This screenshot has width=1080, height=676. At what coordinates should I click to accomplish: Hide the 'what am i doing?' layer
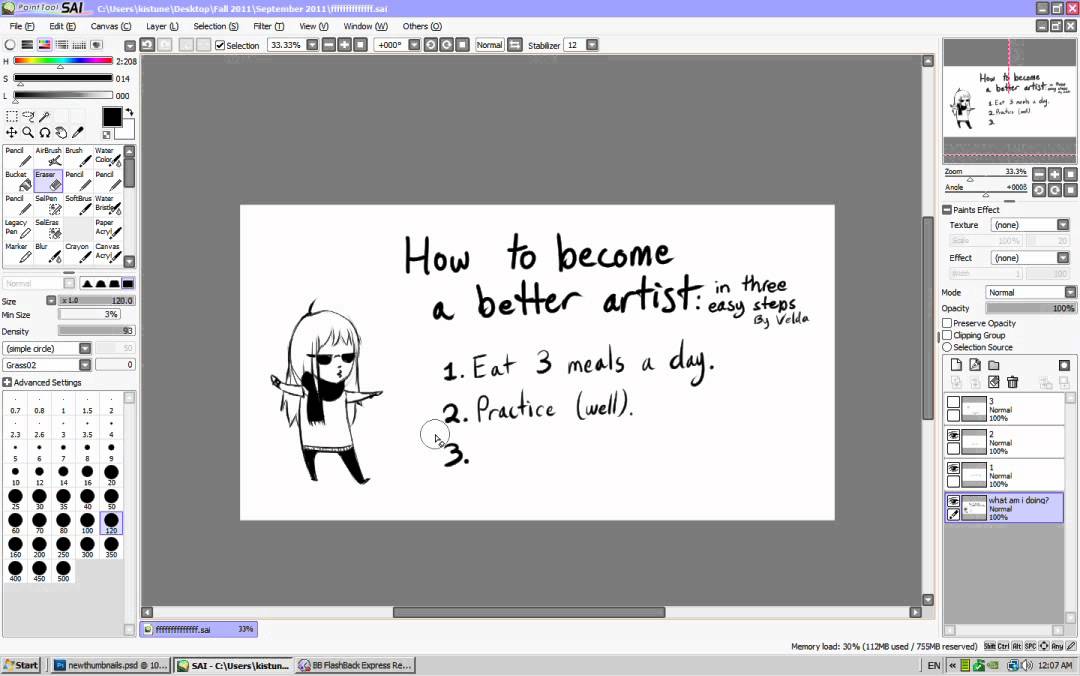(x=953, y=501)
